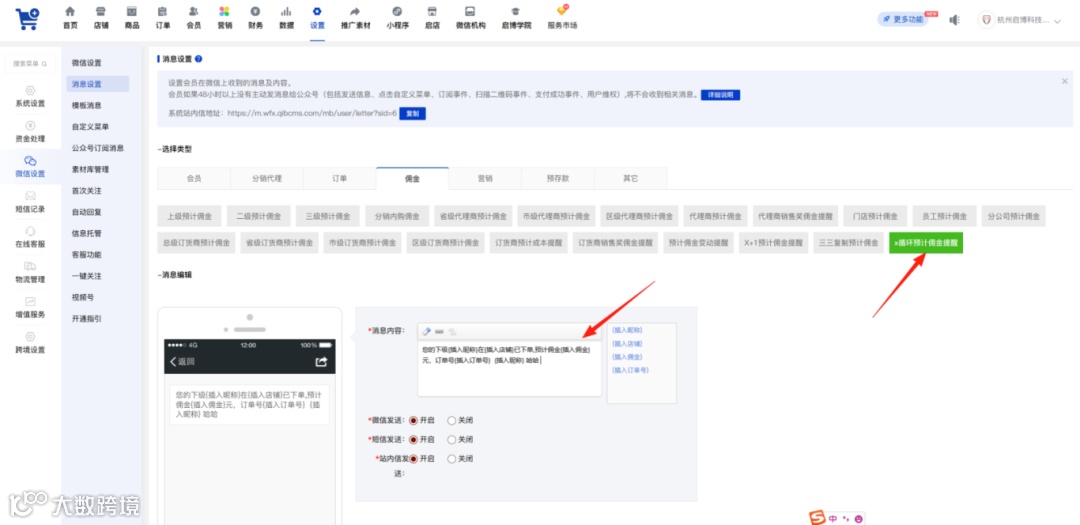Open the 微信机构 section

470,17
